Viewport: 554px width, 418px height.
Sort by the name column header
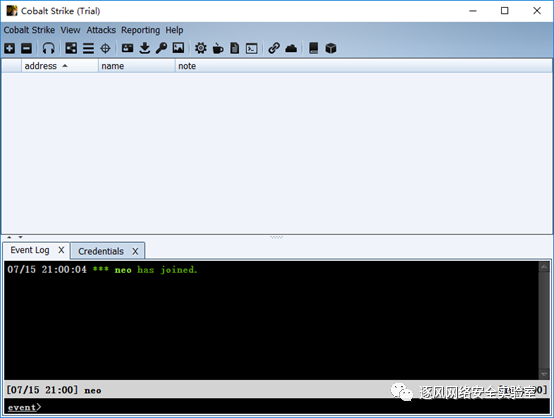pyautogui.click(x=137, y=66)
